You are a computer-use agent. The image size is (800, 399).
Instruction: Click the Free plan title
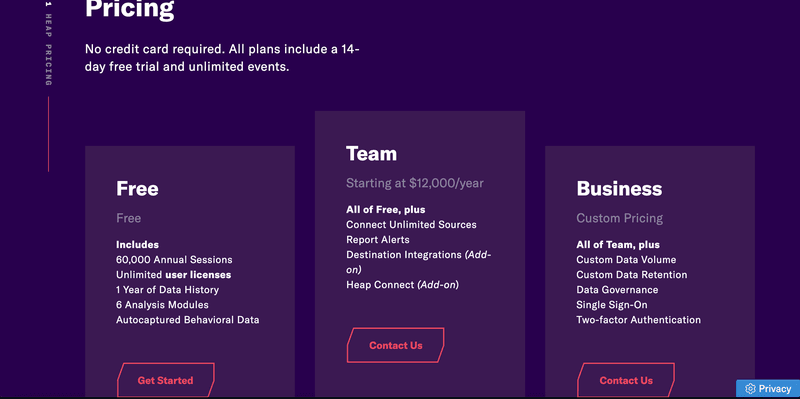coord(137,188)
